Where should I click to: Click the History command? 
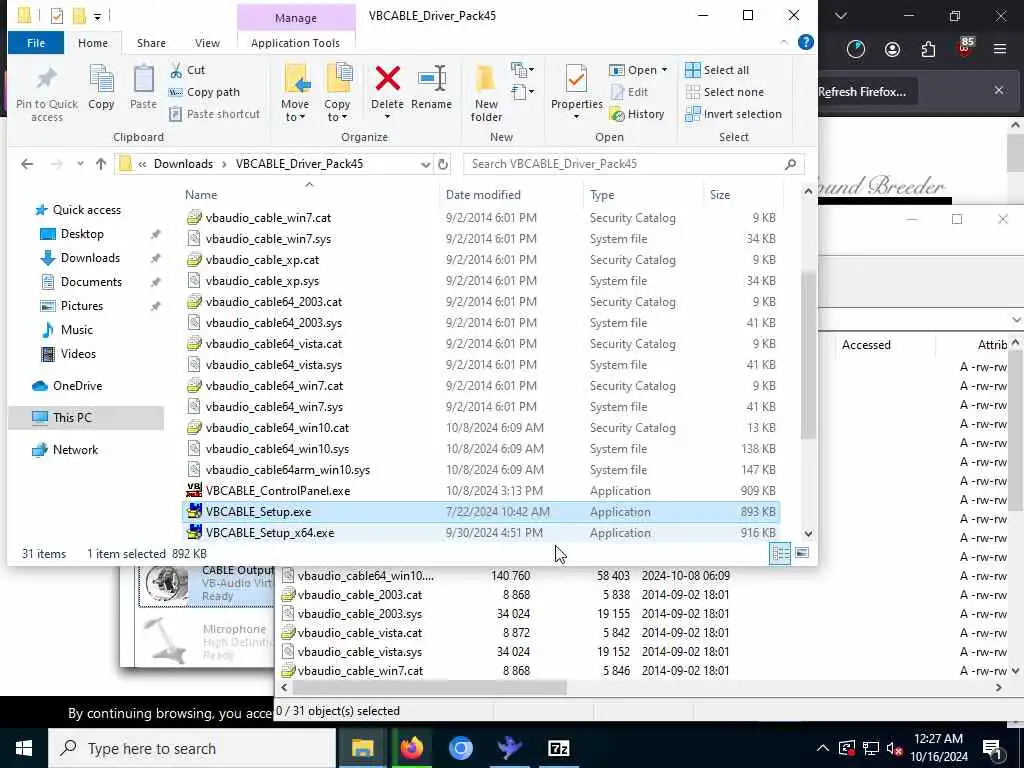click(x=637, y=114)
